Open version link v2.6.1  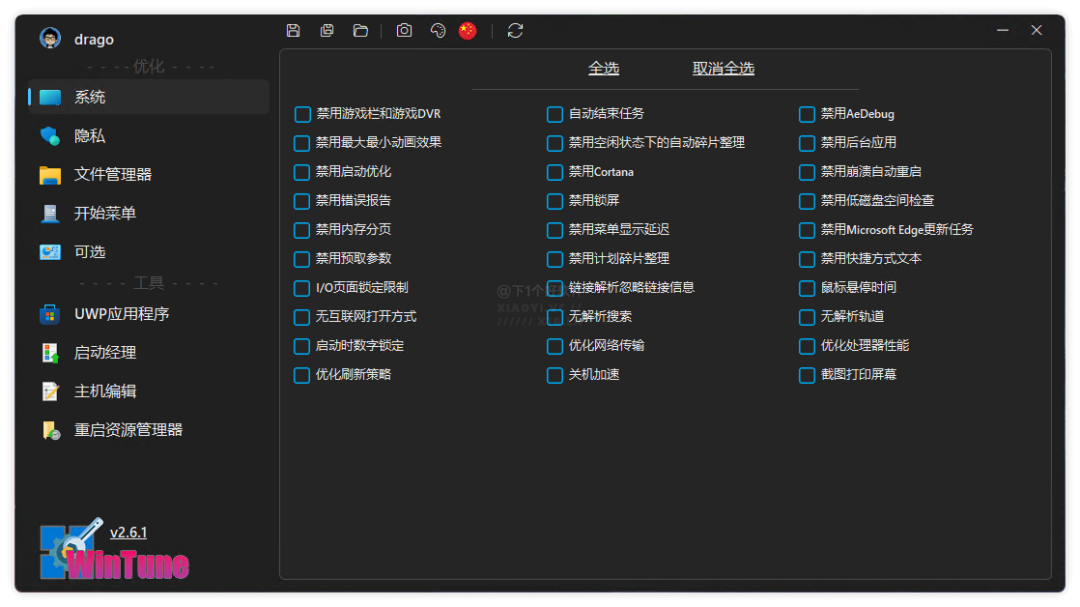coord(128,533)
